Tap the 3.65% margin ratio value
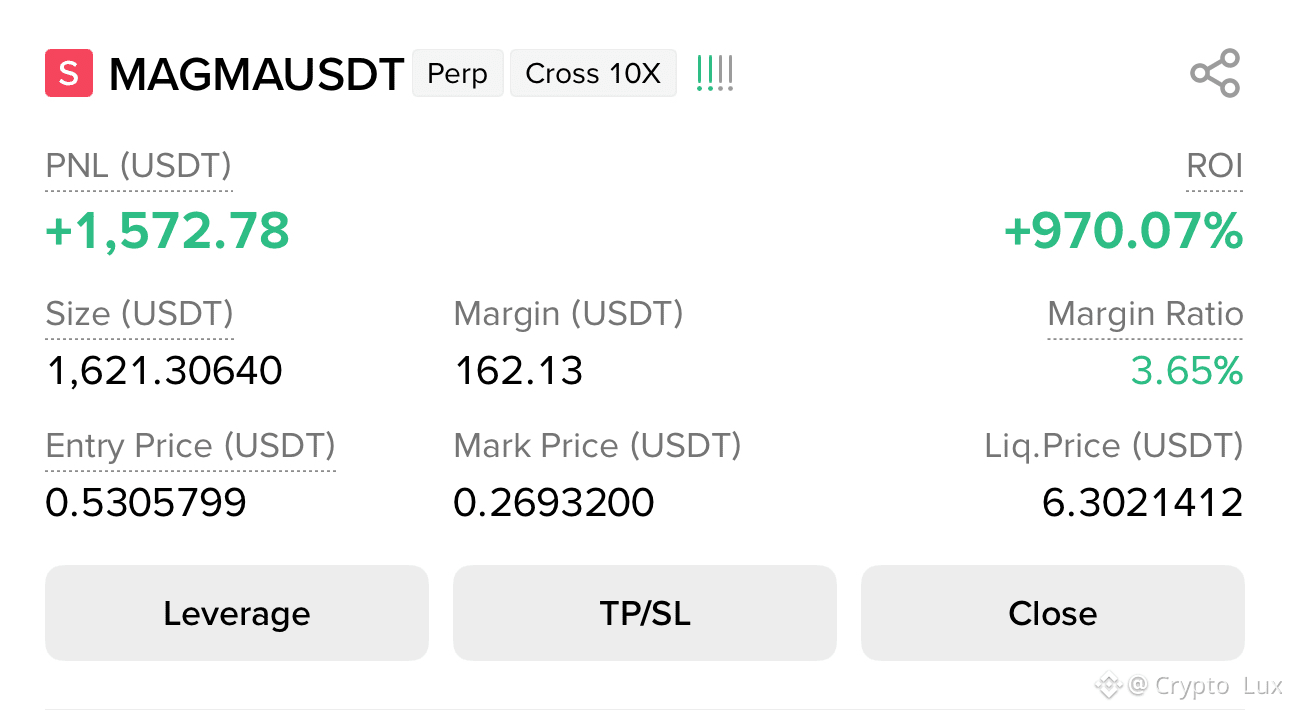The image size is (1290, 710). pyautogui.click(x=1187, y=371)
